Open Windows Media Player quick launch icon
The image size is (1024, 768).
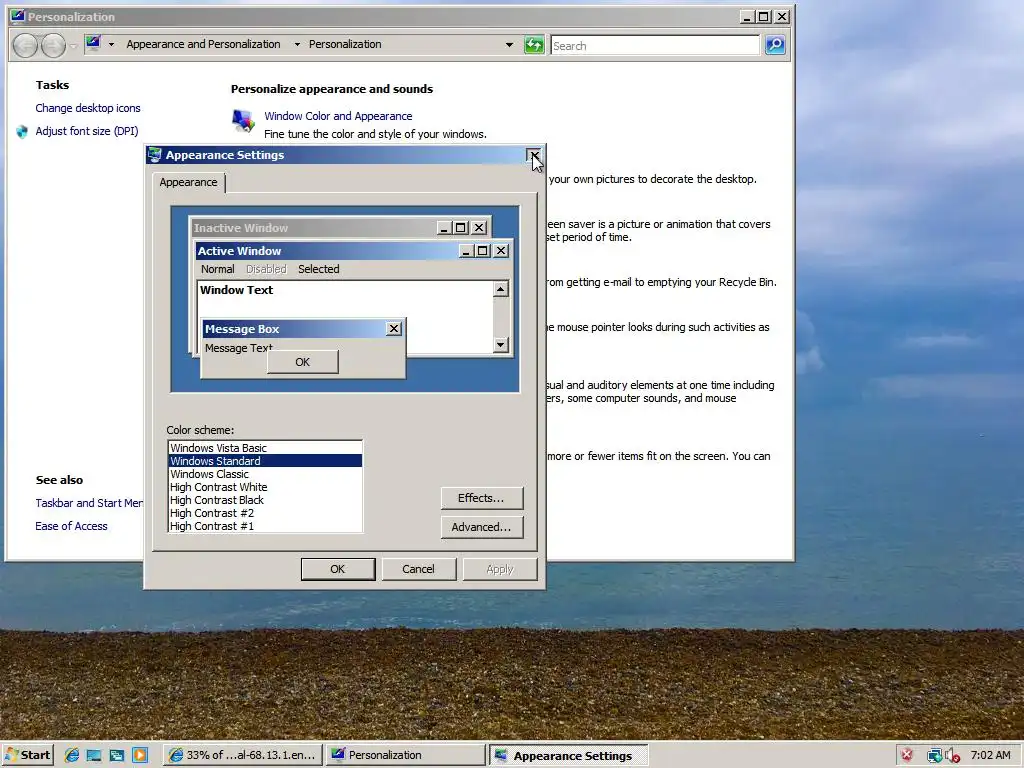[x=140, y=755]
